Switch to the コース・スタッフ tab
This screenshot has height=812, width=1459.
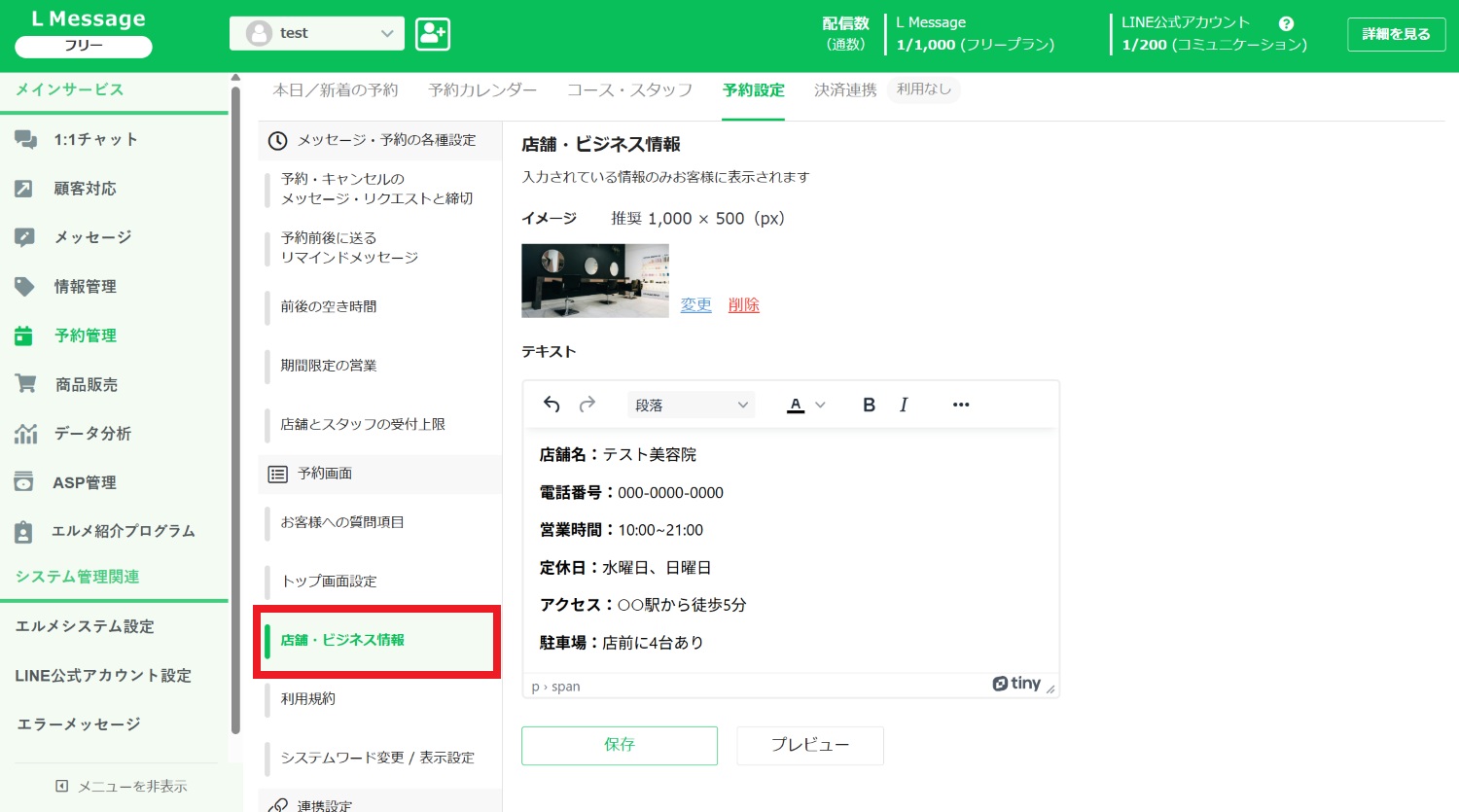coord(629,90)
